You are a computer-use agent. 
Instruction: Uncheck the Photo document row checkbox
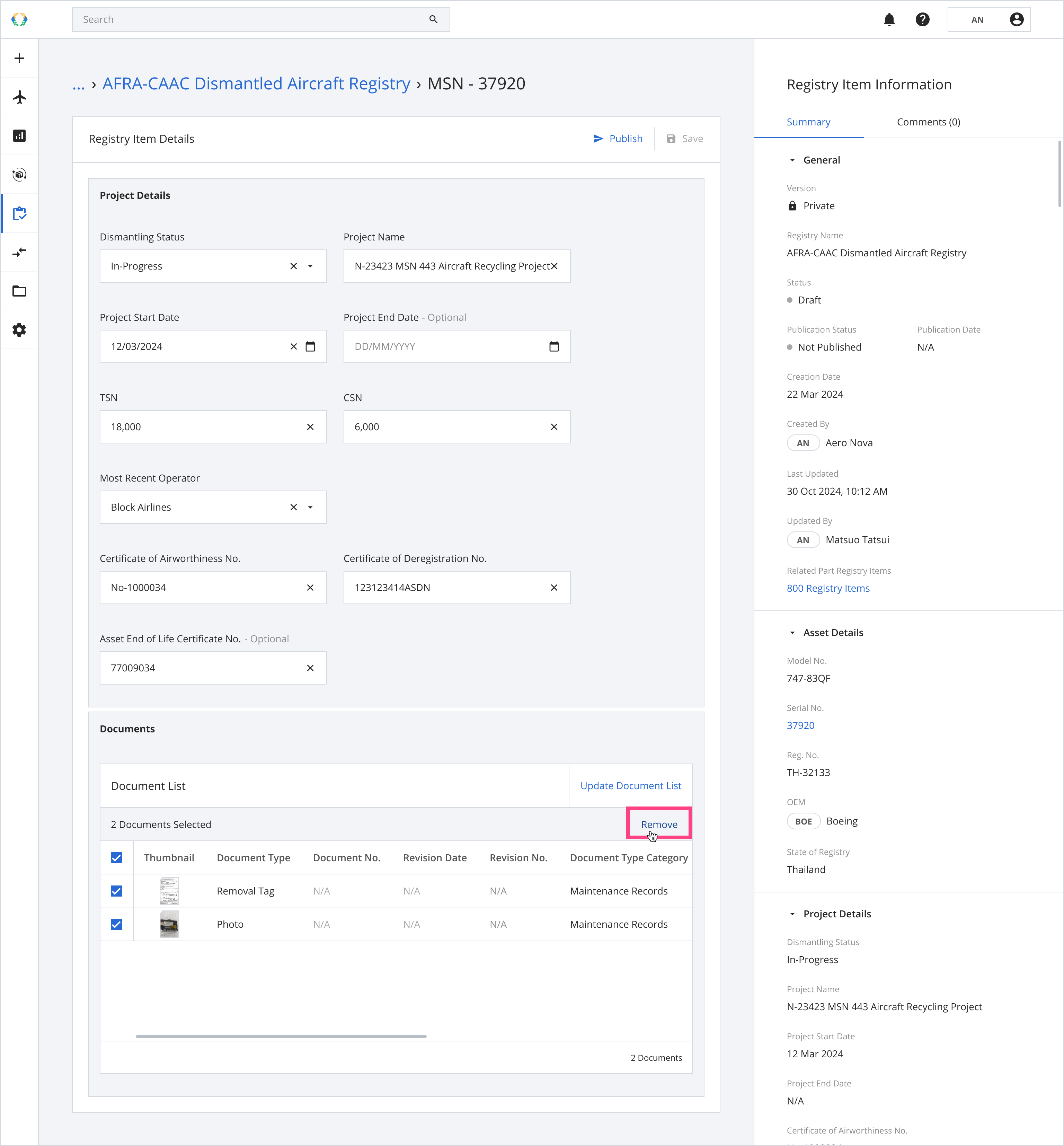coord(116,924)
